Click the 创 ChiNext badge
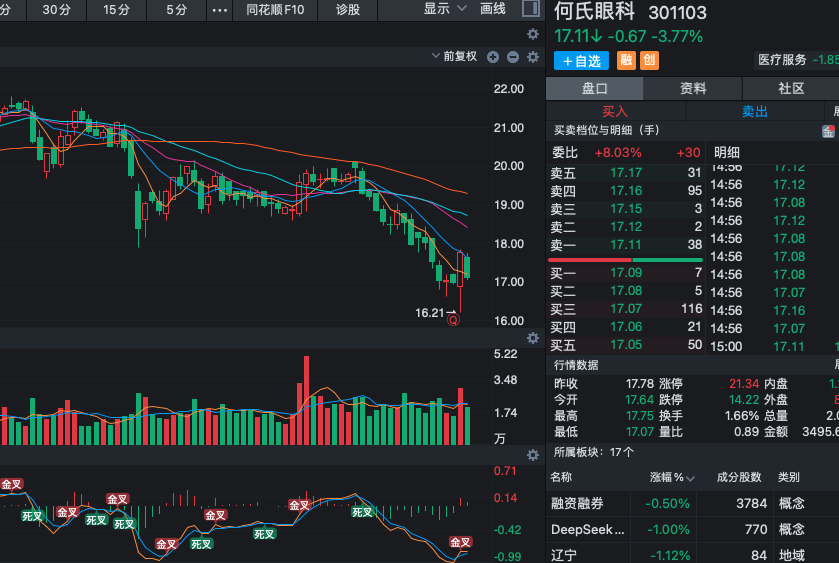 coord(649,60)
